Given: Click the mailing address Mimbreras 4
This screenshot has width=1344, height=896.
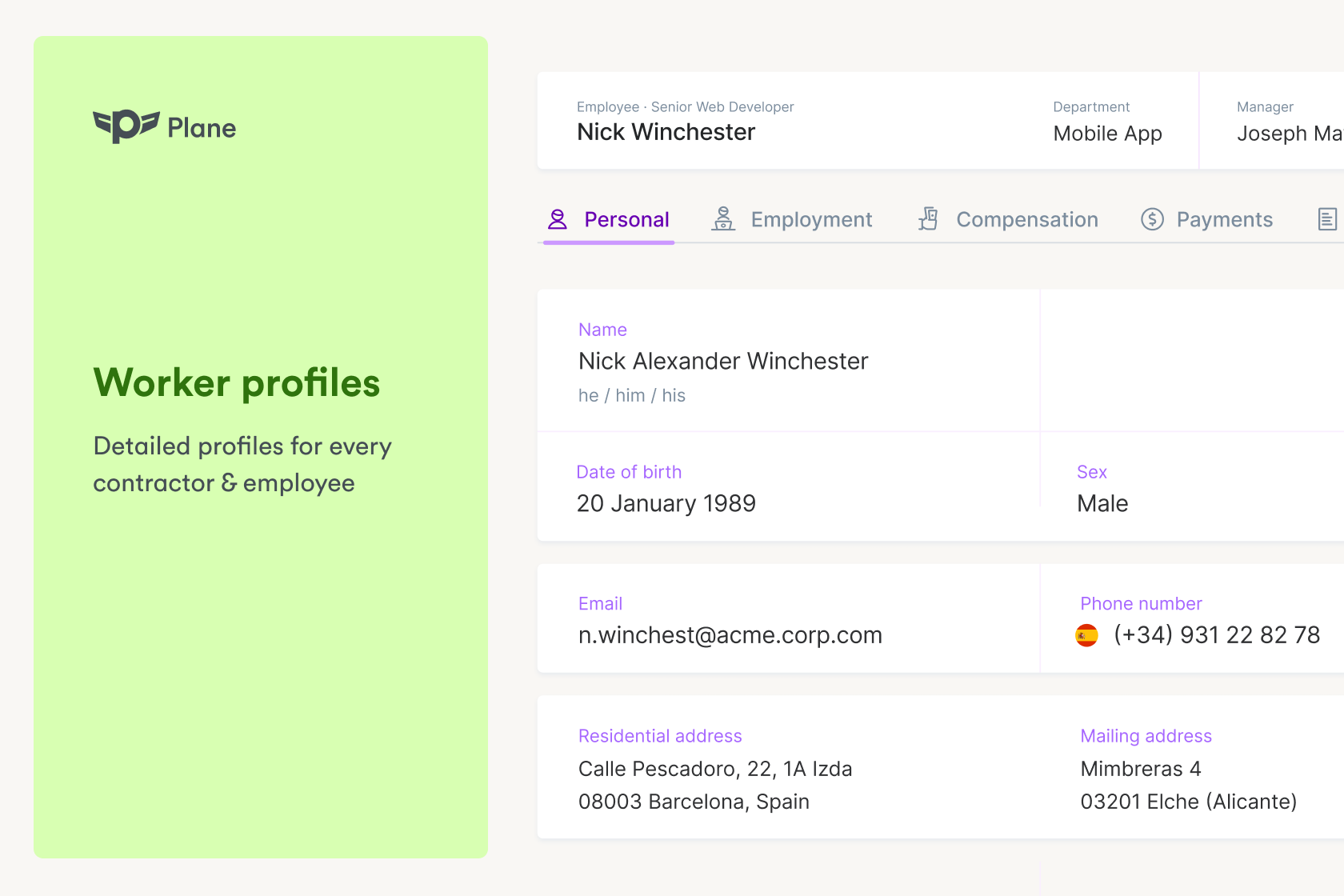Looking at the screenshot, I should point(1141,769).
